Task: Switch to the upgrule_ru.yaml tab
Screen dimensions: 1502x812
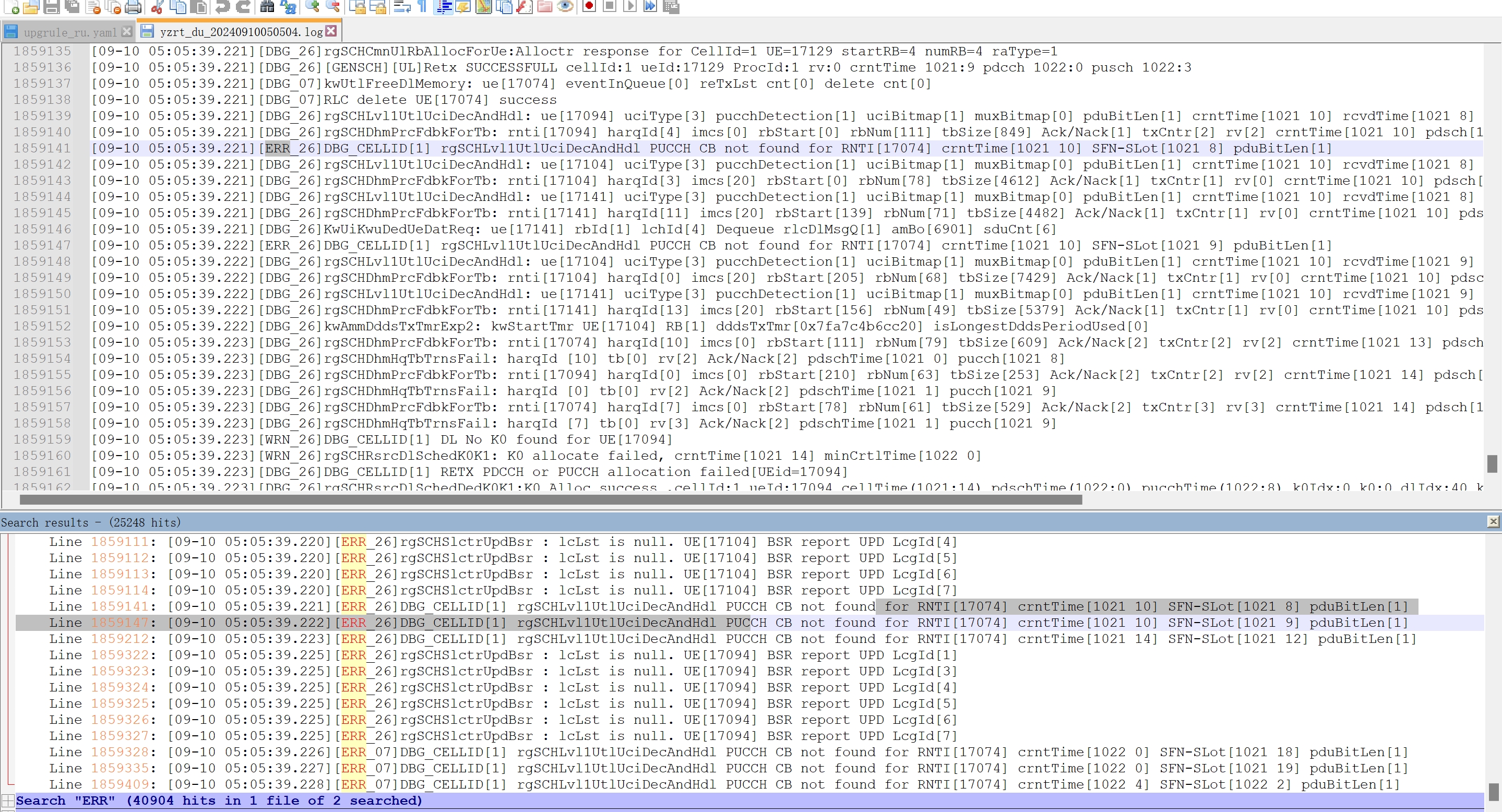Action: pyautogui.click(x=70, y=31)
